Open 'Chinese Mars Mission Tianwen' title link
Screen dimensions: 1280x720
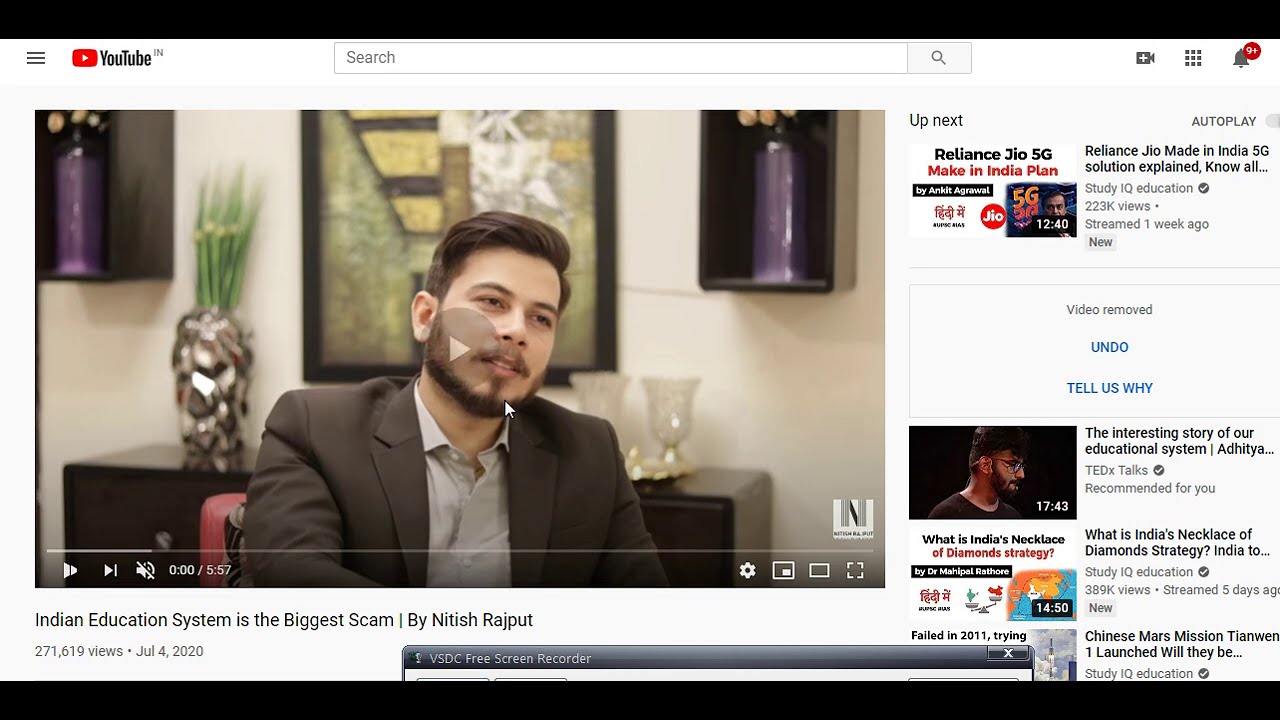(x=1182, y=644)
